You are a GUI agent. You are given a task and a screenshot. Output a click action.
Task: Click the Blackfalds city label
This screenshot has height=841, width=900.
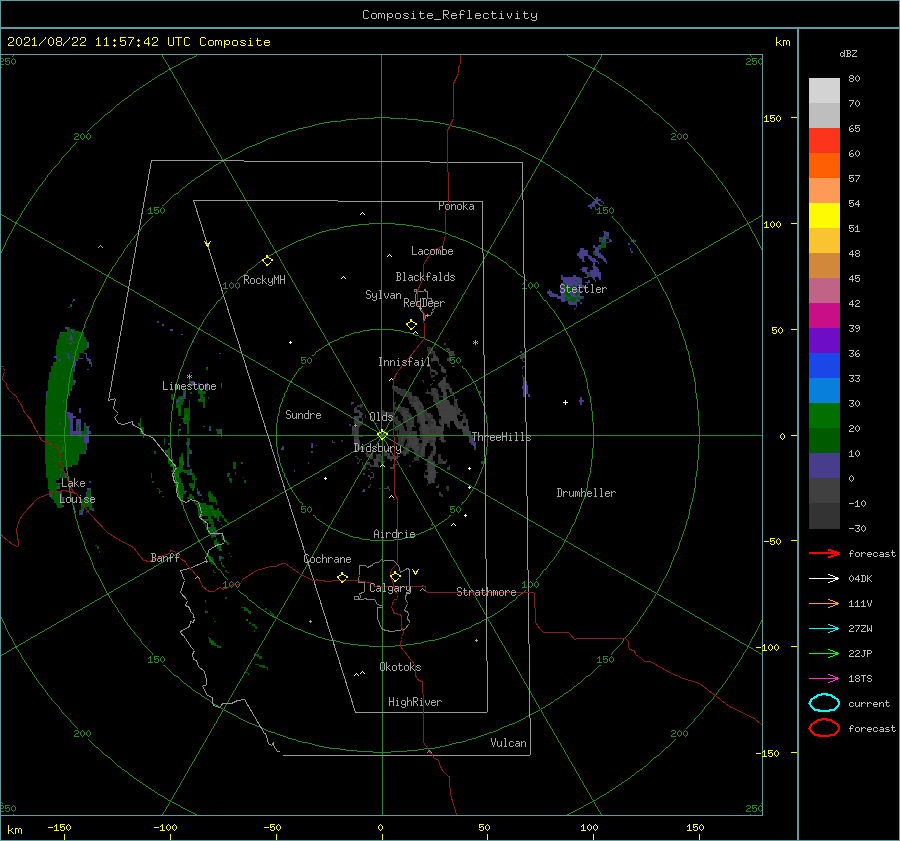(x=425, y=277)
